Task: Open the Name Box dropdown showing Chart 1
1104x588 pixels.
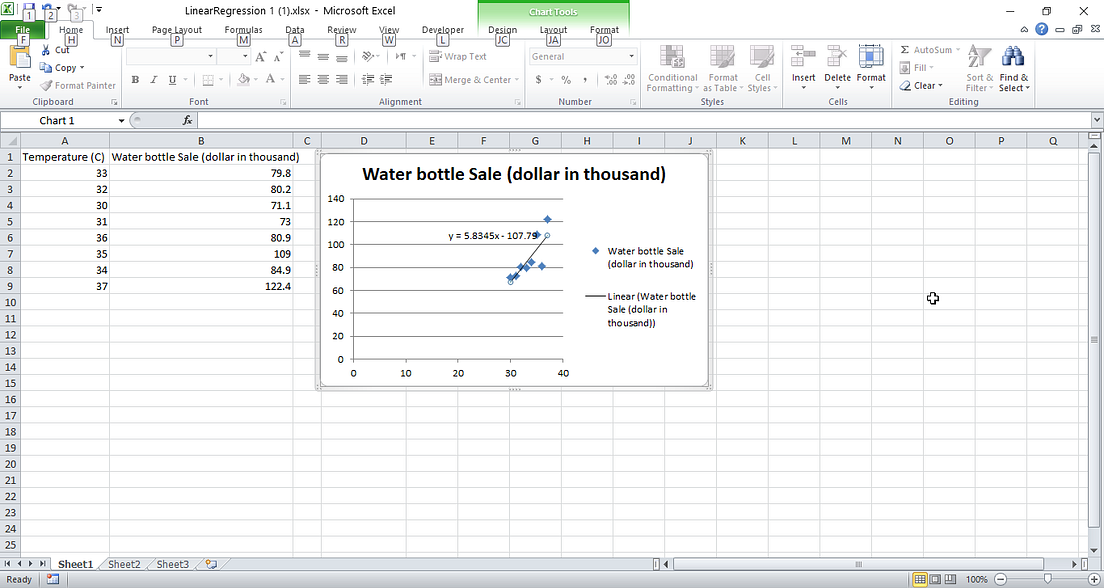Action: [121, 119]
